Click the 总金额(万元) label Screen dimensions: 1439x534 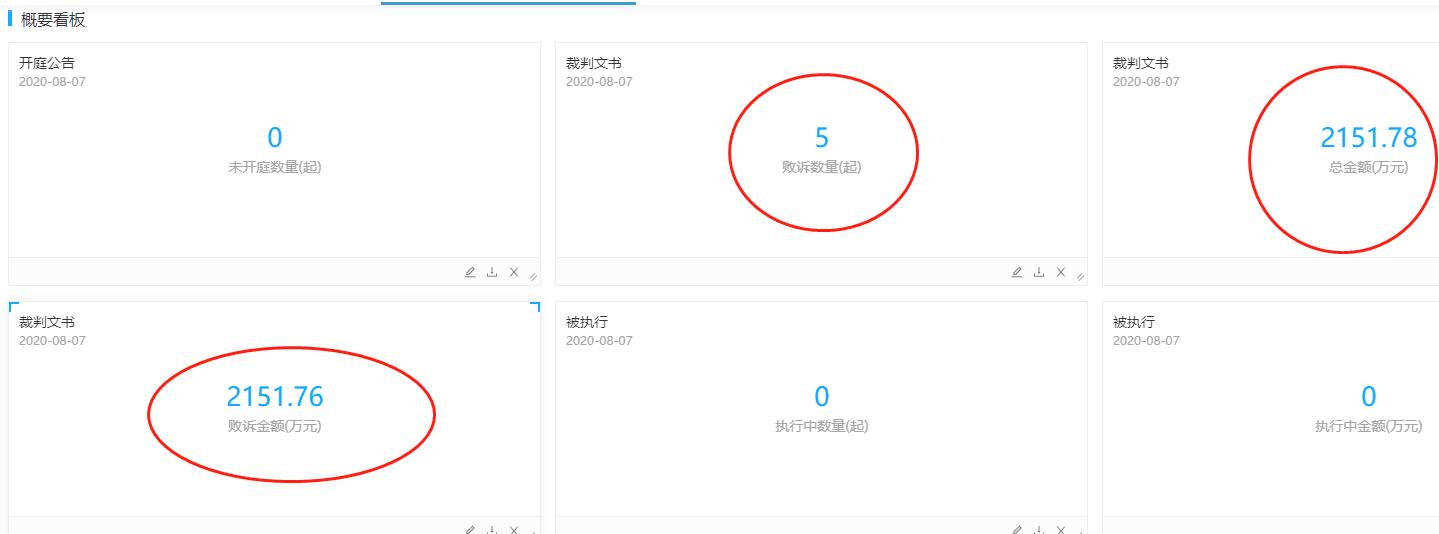1369,167
